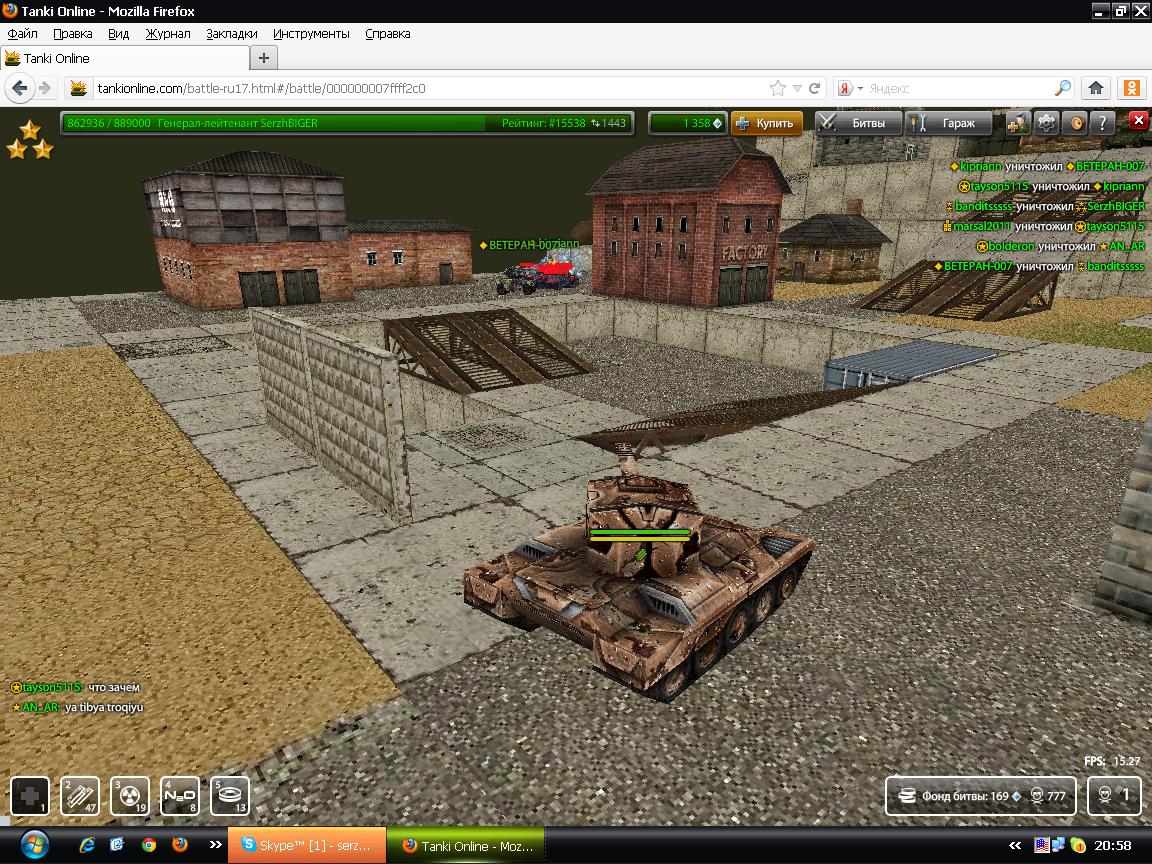
Task: Open the Правка menu
Action: [x=73, y=34]
